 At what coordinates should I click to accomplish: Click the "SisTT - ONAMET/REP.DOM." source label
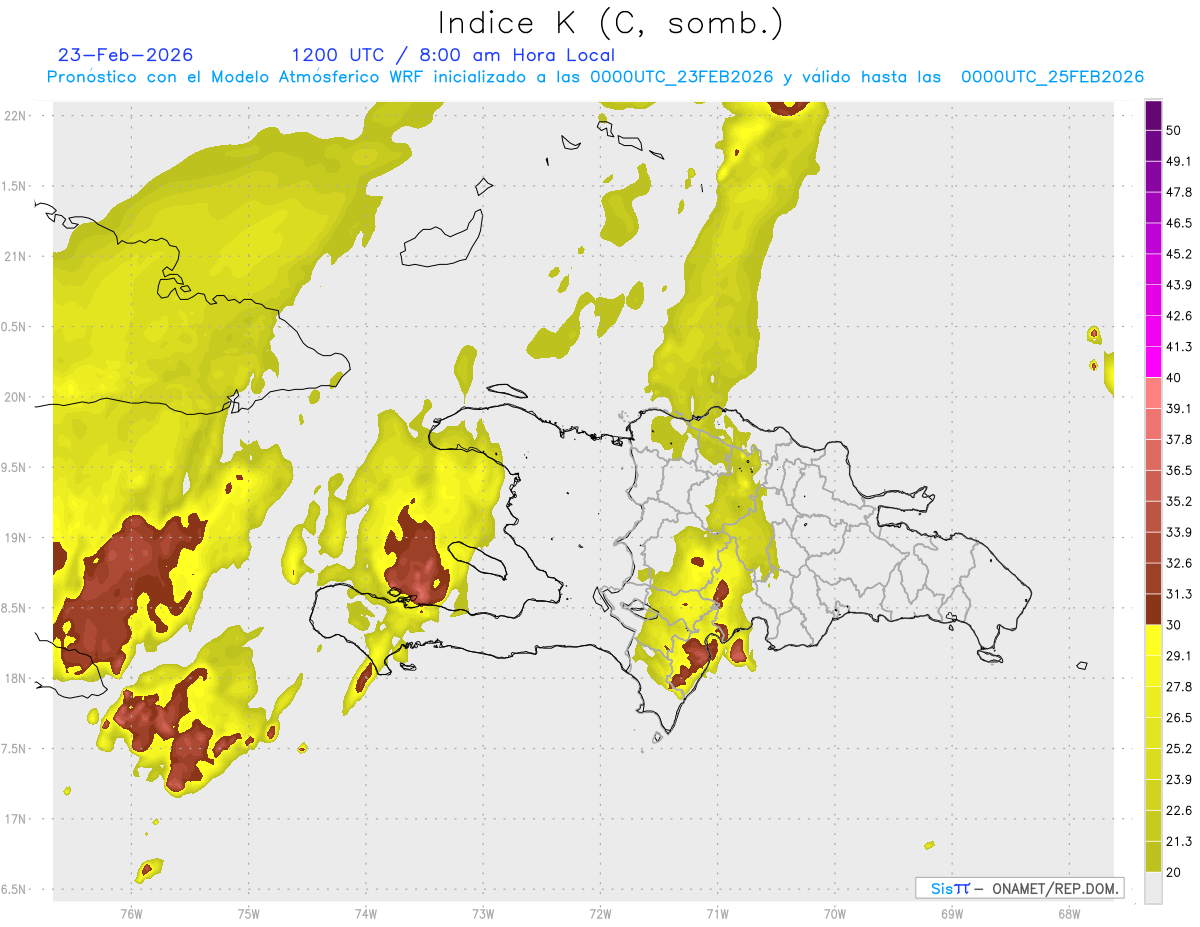coord(1020,888)
